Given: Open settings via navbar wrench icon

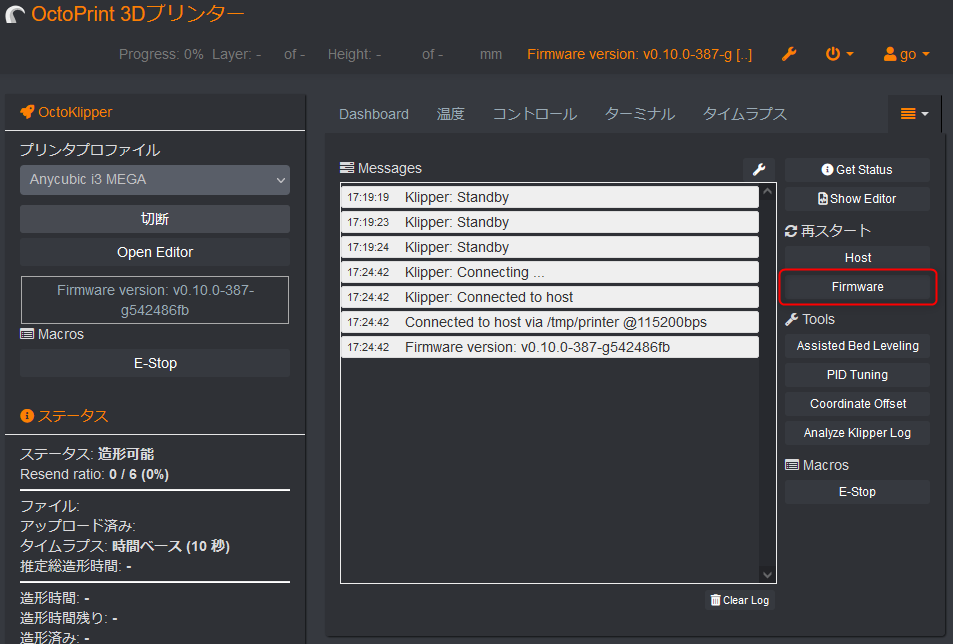Looking at the screenshot, I should pyautogui.click(x=789, y=54).
